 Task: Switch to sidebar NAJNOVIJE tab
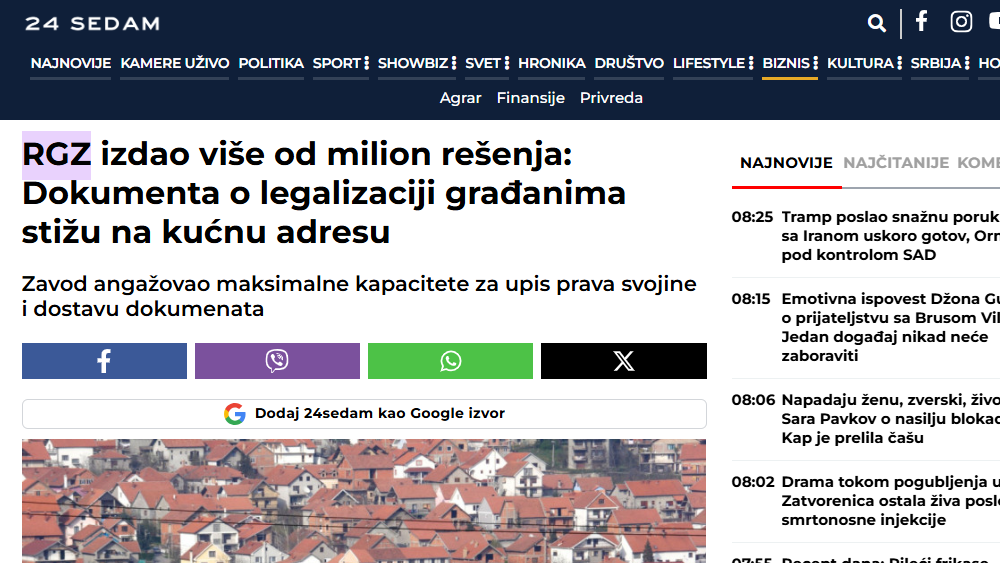point(786,163)
